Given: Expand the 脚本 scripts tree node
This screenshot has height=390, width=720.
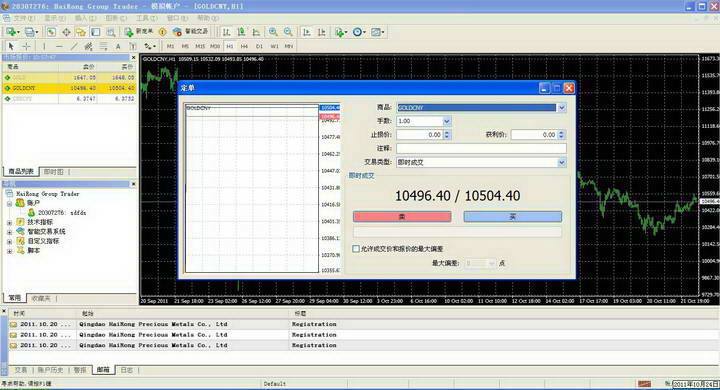Looking at the screenshot, I should [9, 251].
